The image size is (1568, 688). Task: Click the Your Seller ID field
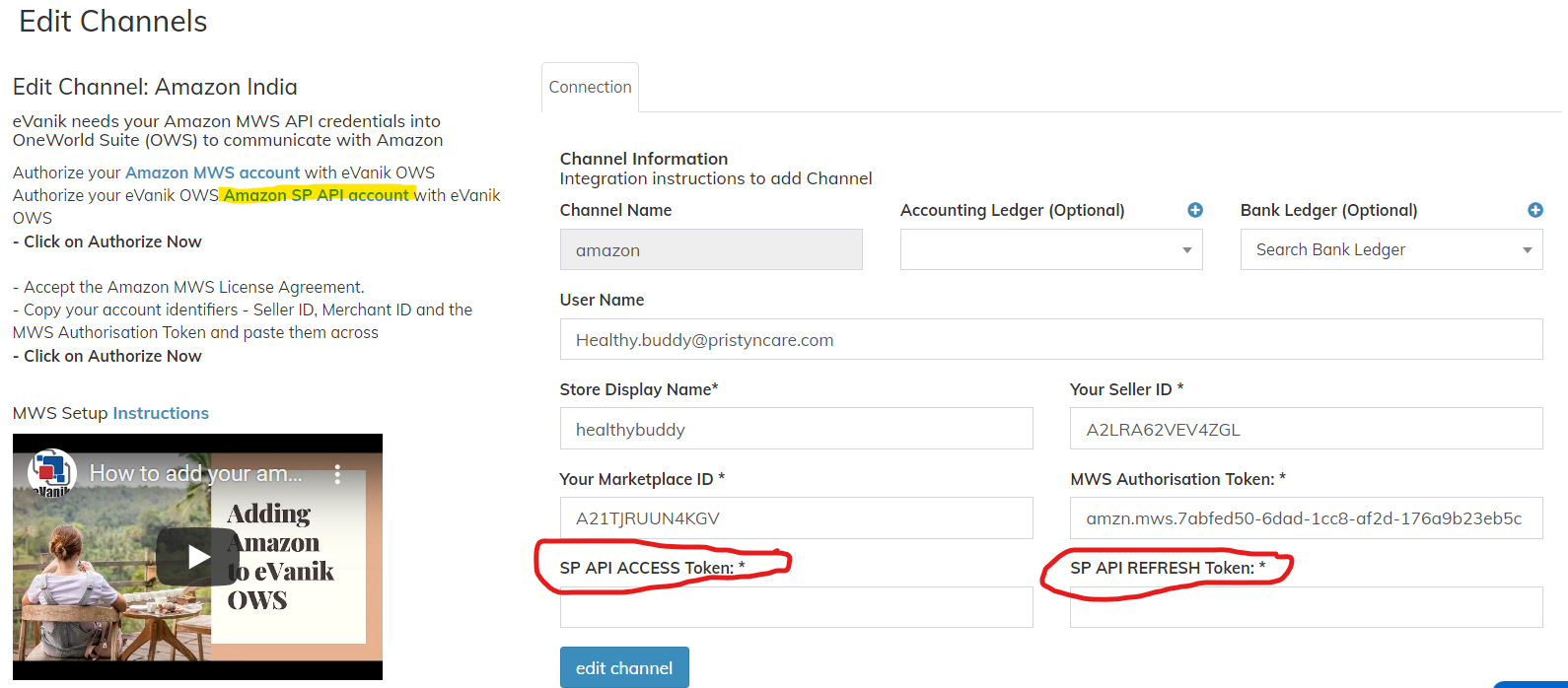(x=1307, y=429)
